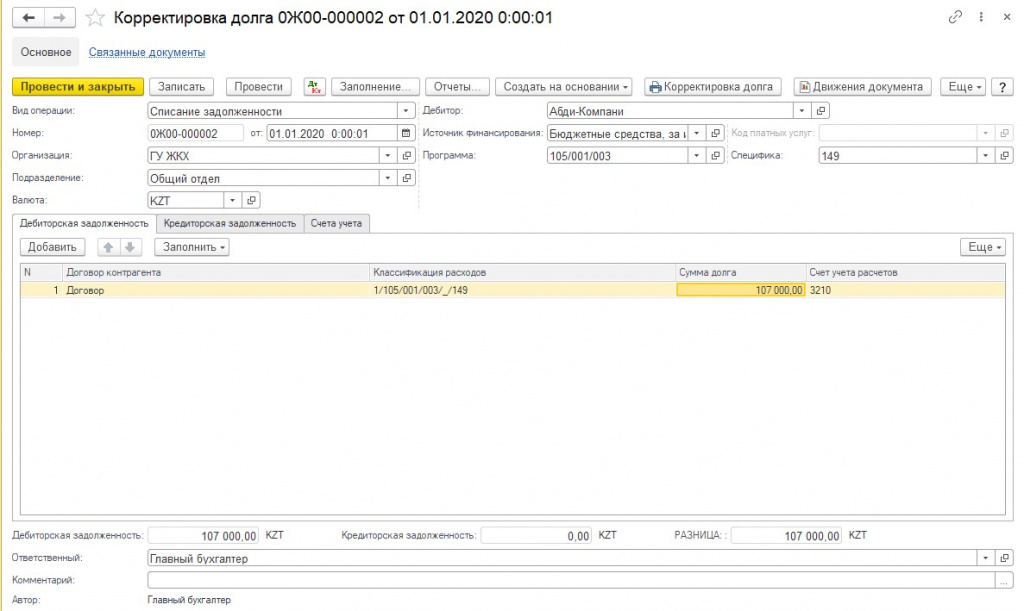Click into the Комментарий text field
The image size is (1024, 611).
570,579
